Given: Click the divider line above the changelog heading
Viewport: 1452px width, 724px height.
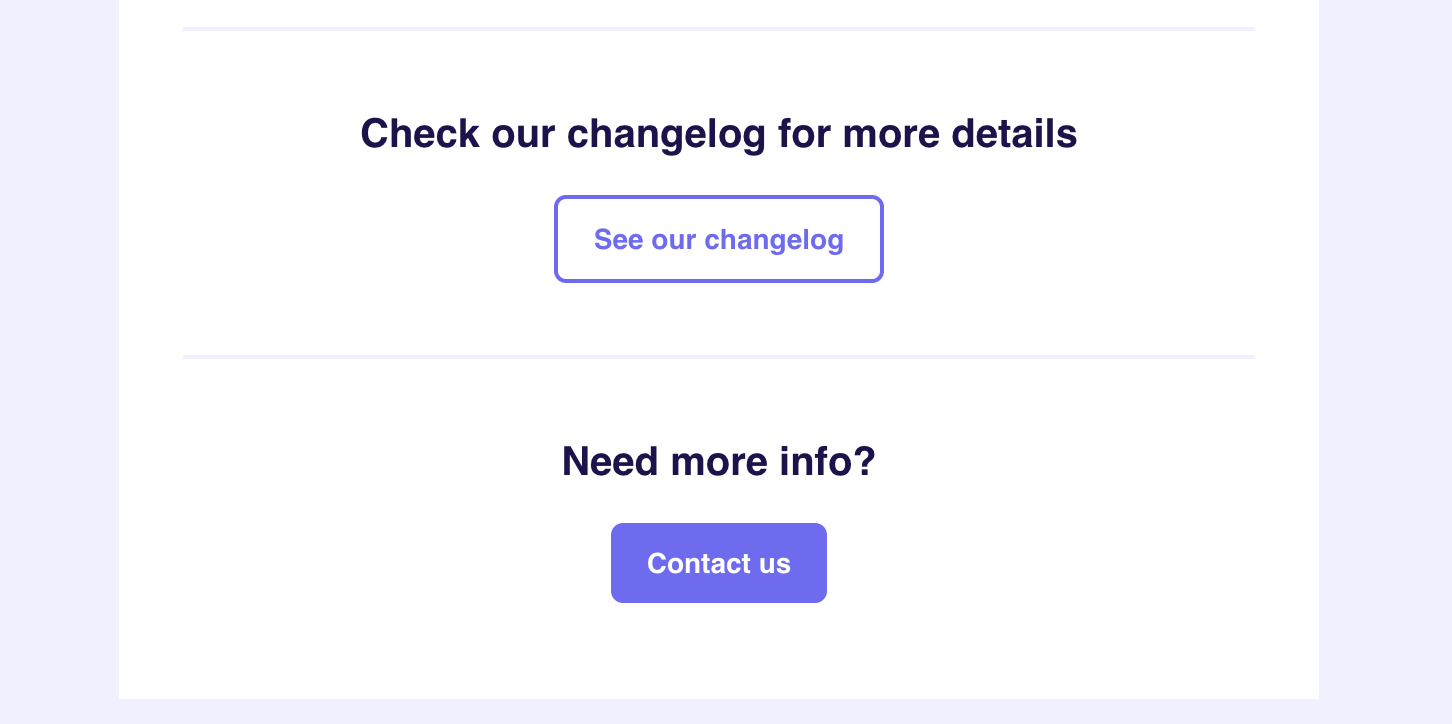Looking at the screenshot, I should [x=719, y=29].
